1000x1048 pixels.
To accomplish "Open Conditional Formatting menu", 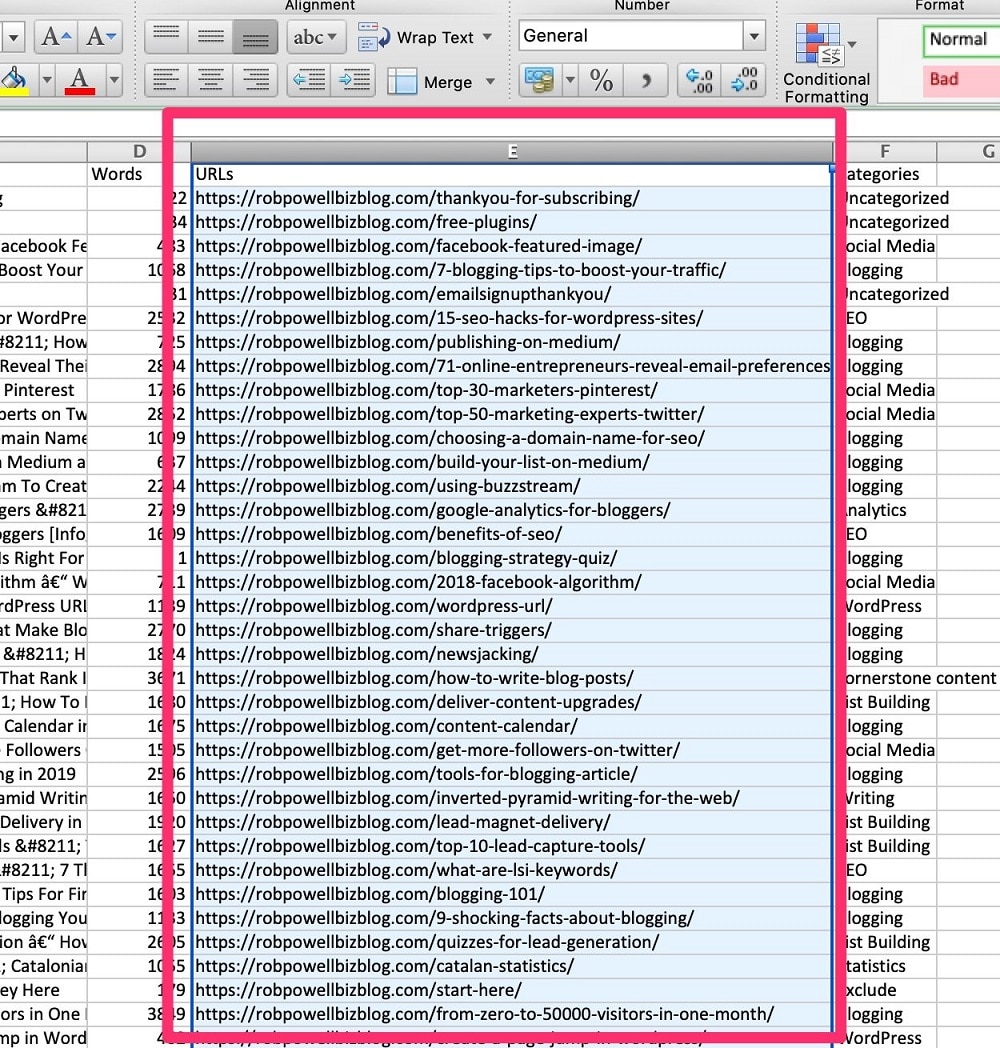I will [826, 63].
